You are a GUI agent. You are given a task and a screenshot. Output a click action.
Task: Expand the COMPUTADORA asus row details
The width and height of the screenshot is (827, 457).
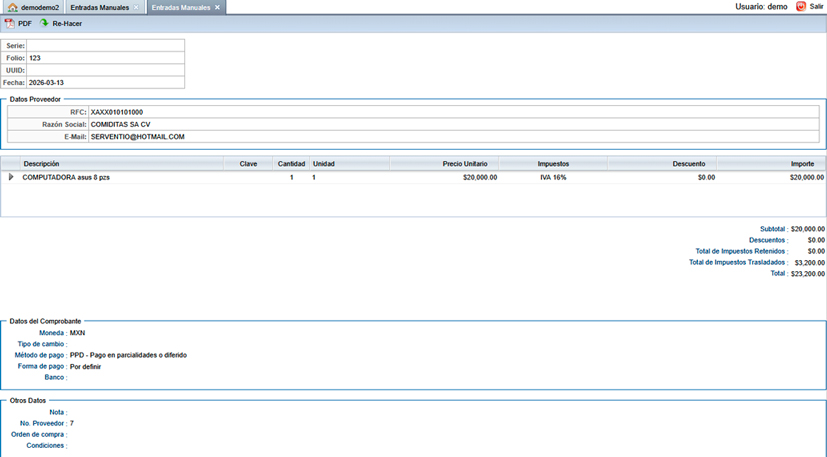point(11,177)
